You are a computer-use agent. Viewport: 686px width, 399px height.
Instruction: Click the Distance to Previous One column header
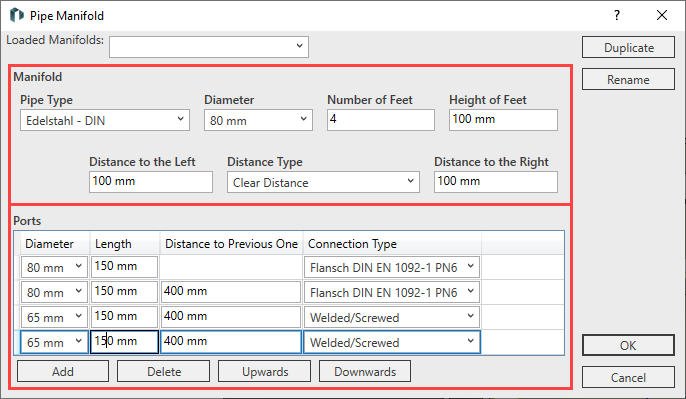coord(231,243)
